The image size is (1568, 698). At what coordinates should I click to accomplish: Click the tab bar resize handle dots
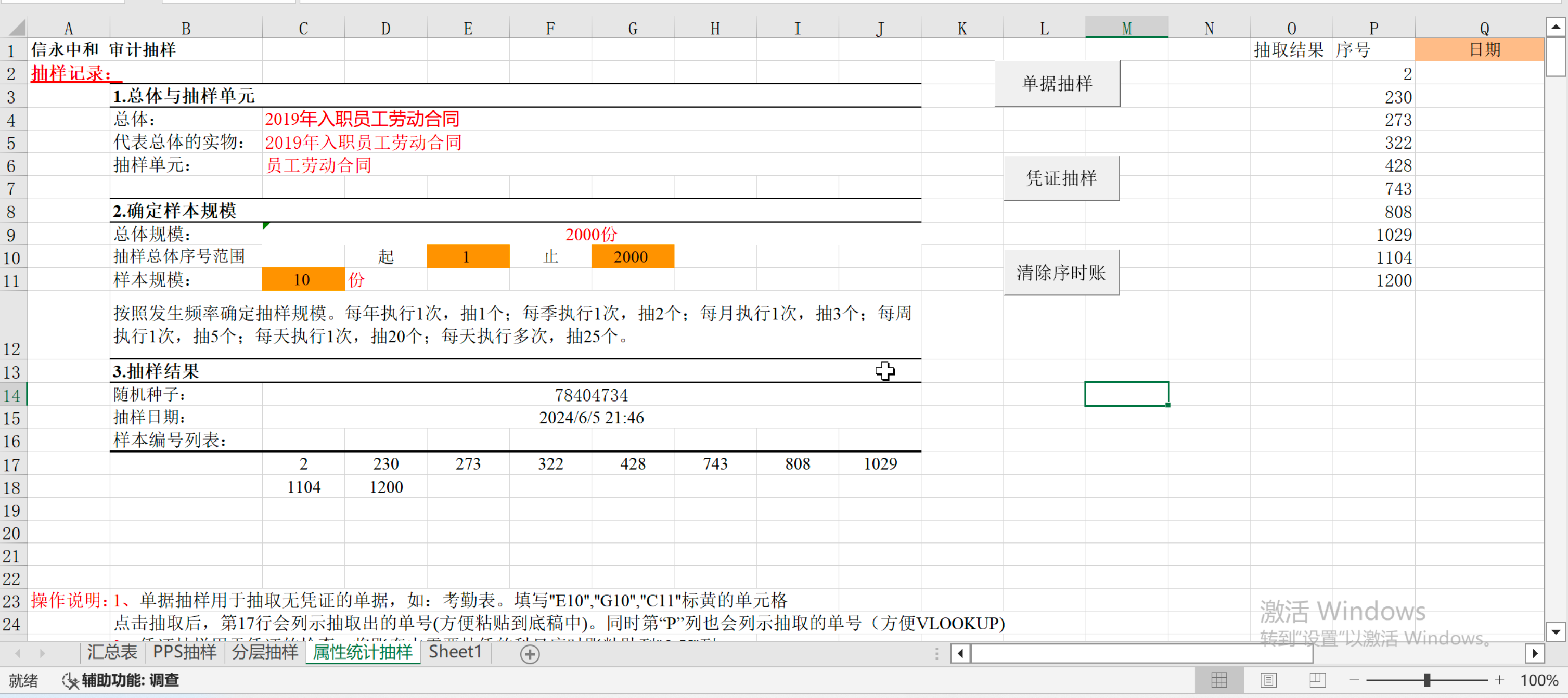pyautogui.click(x=937, y=654)
